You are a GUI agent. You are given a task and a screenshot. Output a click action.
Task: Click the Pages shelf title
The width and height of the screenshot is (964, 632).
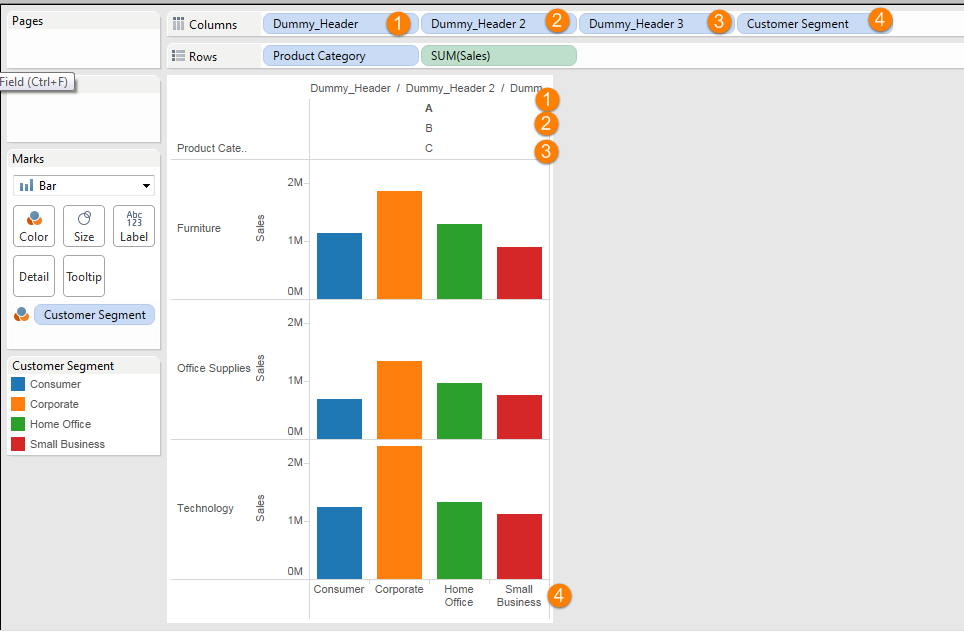[28, 21]
